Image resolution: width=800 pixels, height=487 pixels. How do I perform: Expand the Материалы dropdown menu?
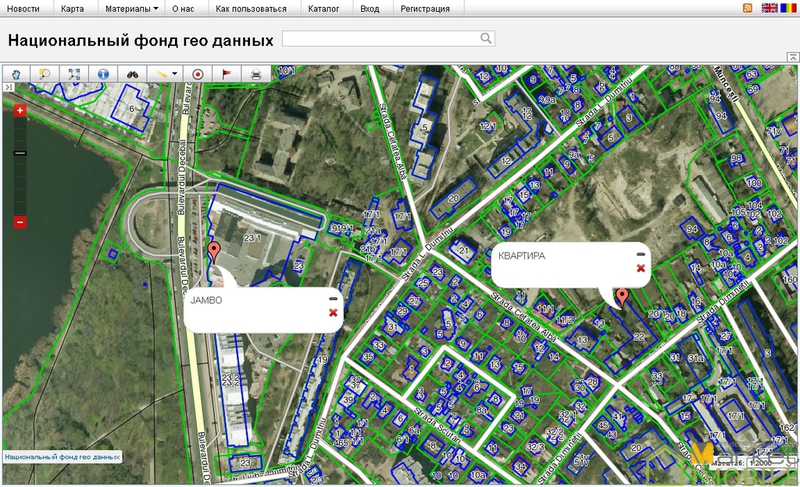click(131, 8)
